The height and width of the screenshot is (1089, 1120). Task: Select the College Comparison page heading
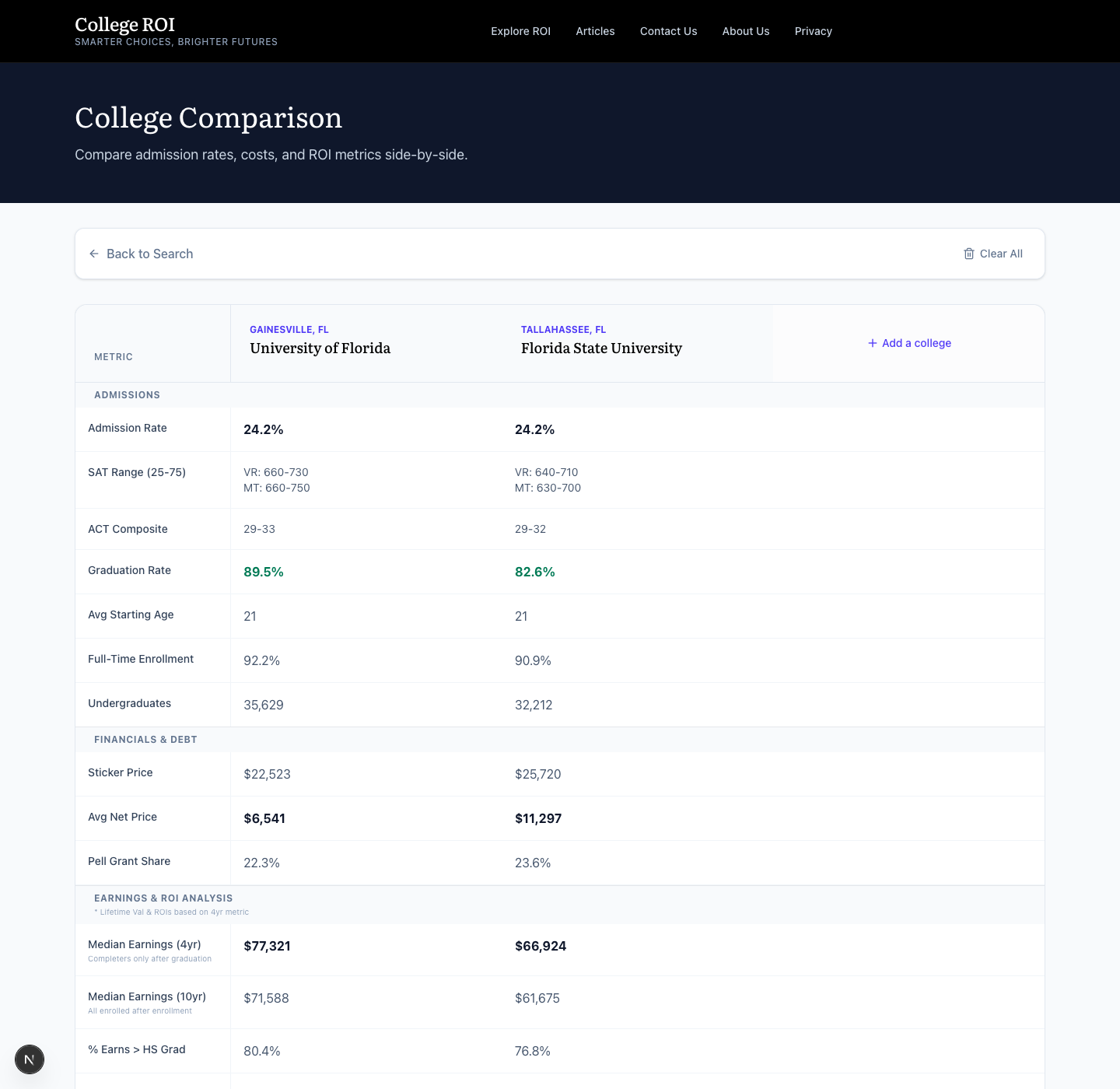pyautogui.click(x=208, y=118)
